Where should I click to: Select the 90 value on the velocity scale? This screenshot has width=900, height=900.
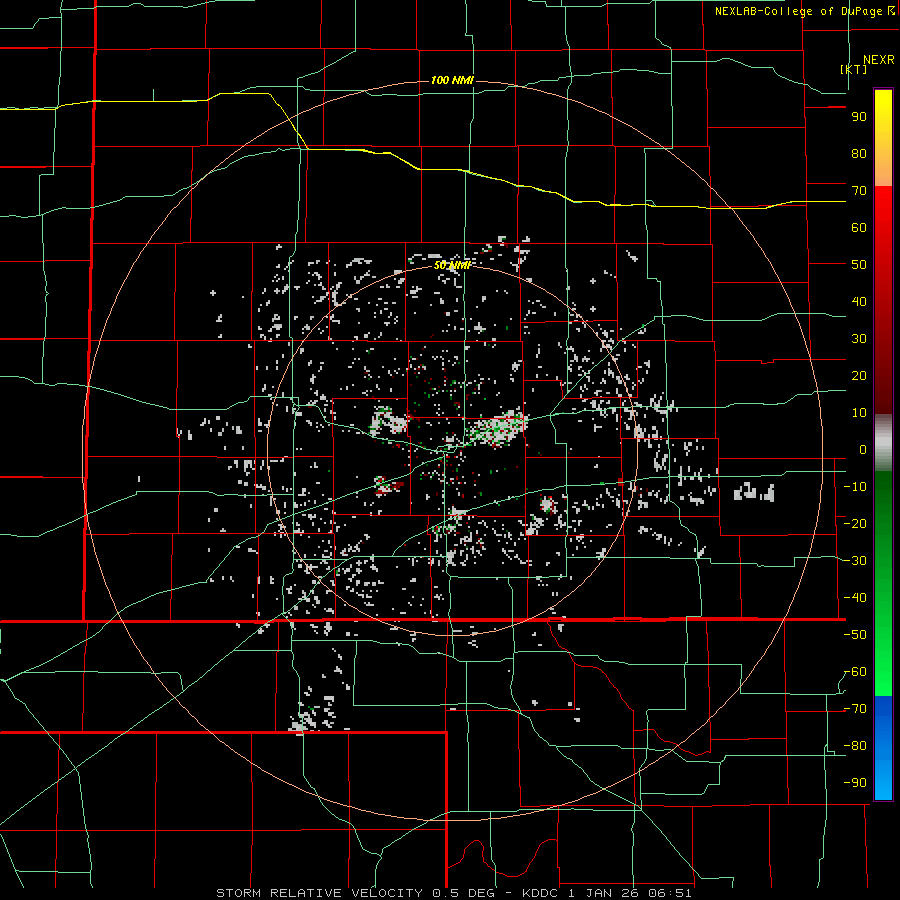pyautogui.click(x=859, y=117)
